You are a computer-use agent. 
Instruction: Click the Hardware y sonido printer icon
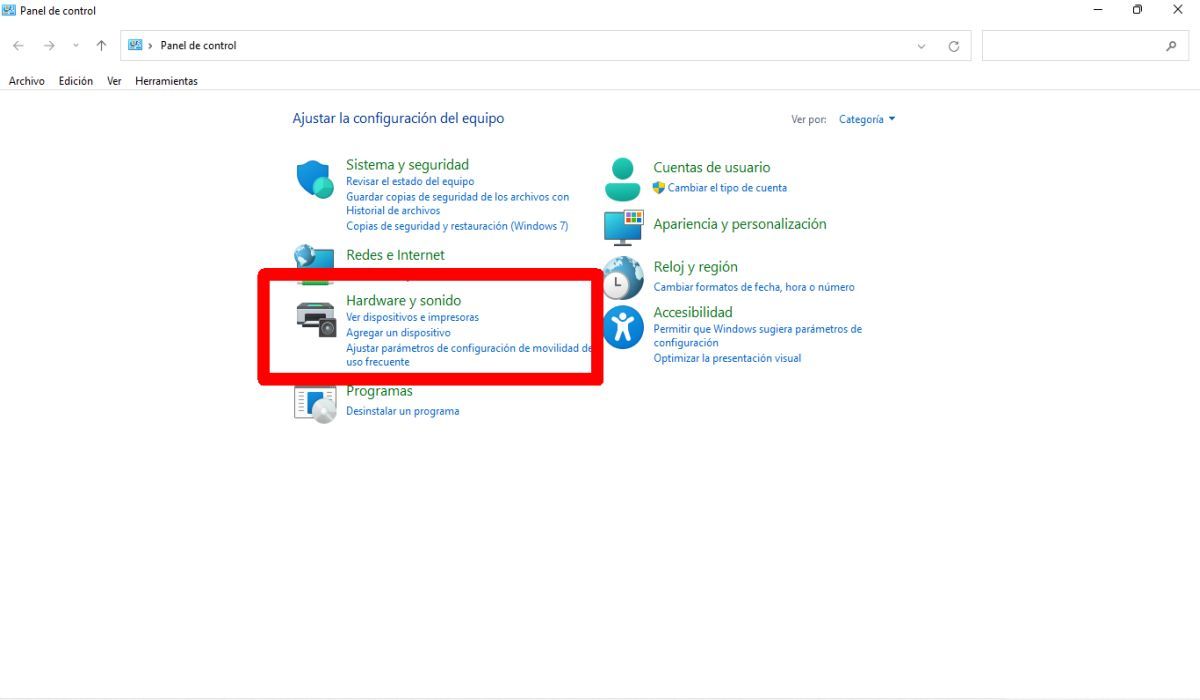pos(317,319)
